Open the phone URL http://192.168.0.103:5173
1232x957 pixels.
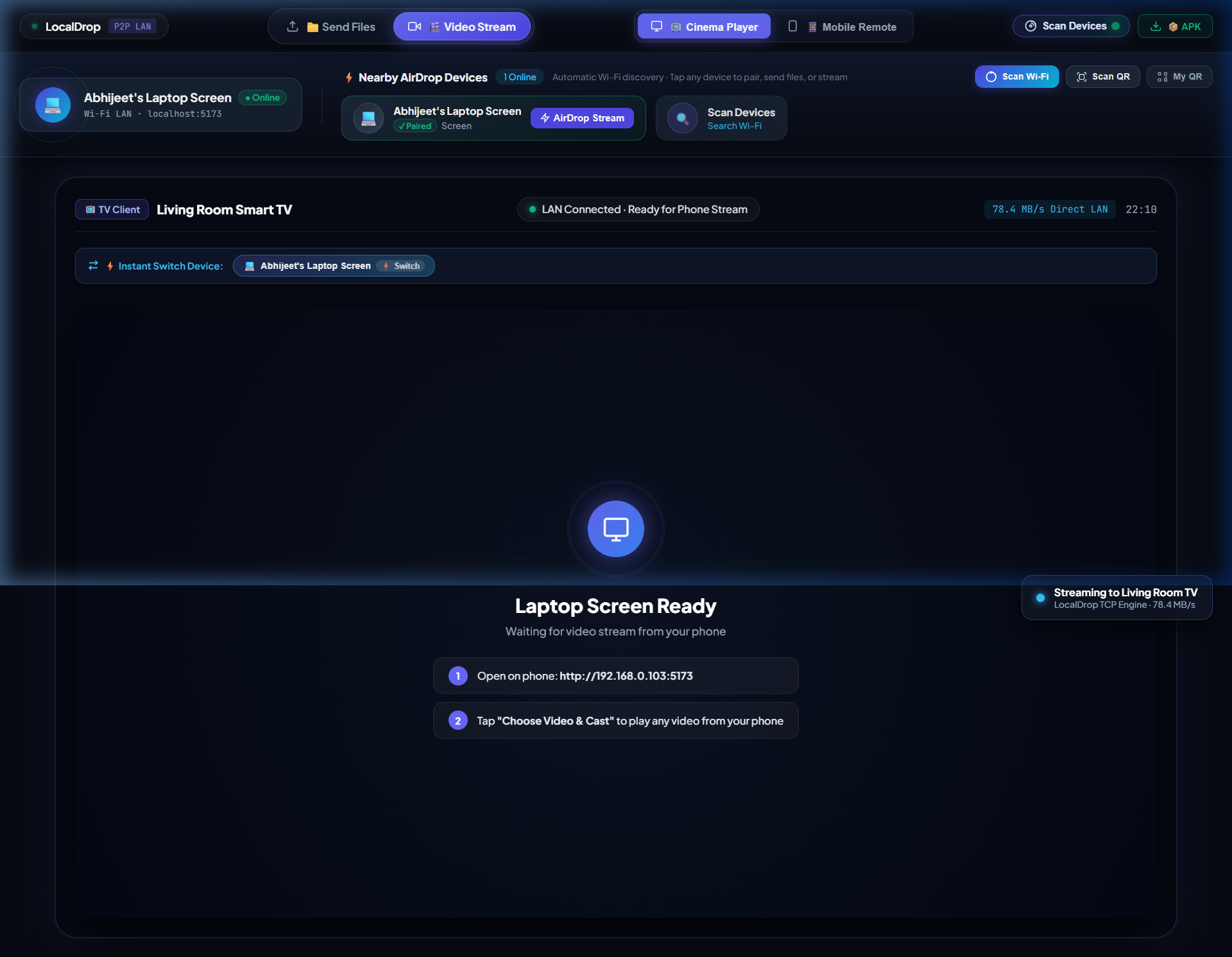point(626,676)
